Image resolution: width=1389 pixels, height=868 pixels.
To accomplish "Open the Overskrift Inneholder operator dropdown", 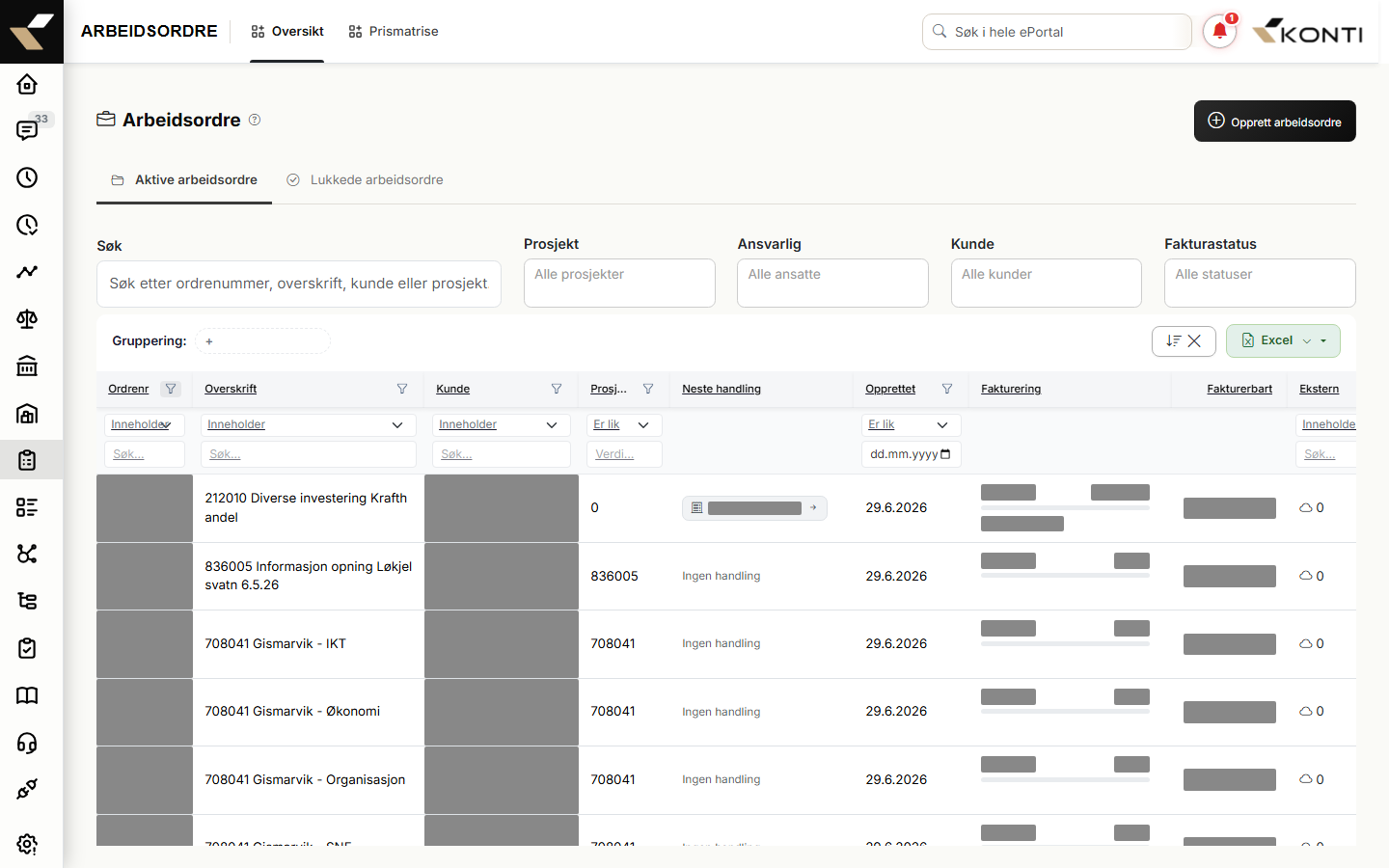I will point(309,424).
